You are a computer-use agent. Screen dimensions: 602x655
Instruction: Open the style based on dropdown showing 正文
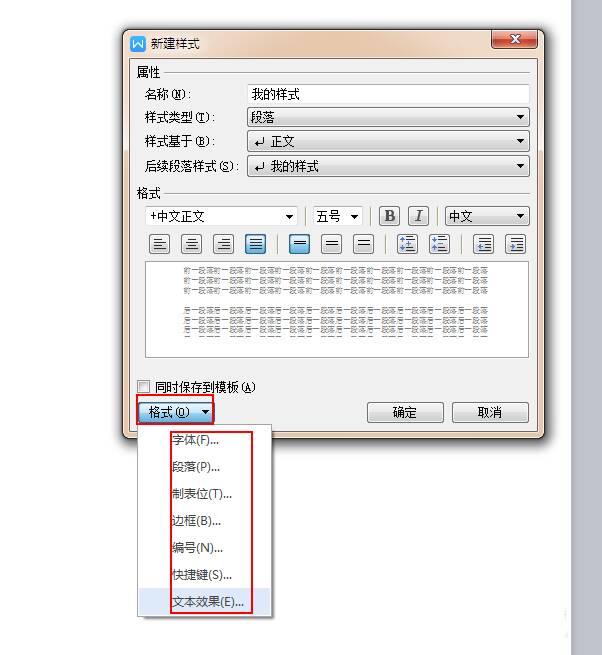388,142
